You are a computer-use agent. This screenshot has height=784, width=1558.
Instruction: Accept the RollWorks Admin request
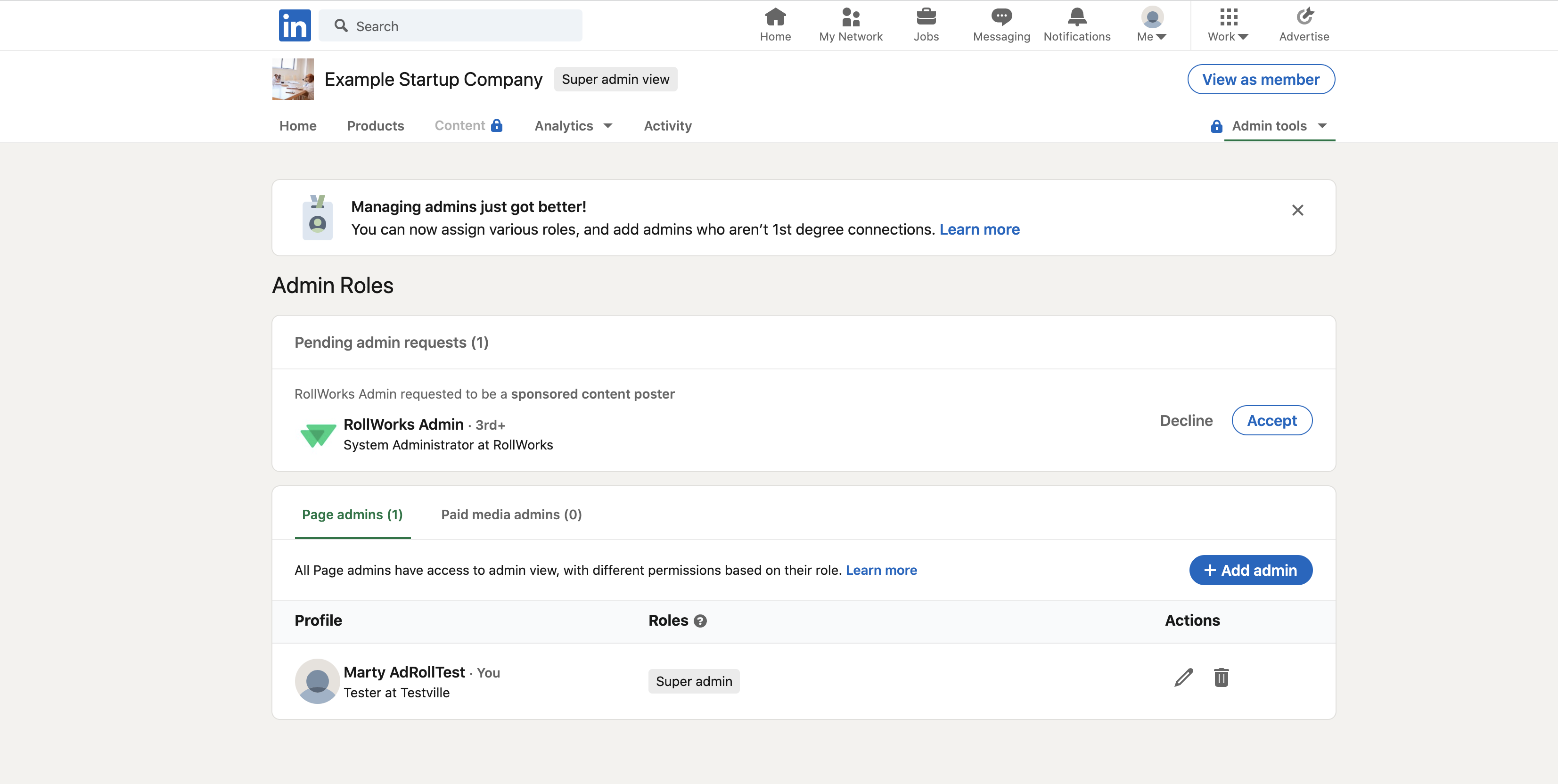click(1271, 421)
